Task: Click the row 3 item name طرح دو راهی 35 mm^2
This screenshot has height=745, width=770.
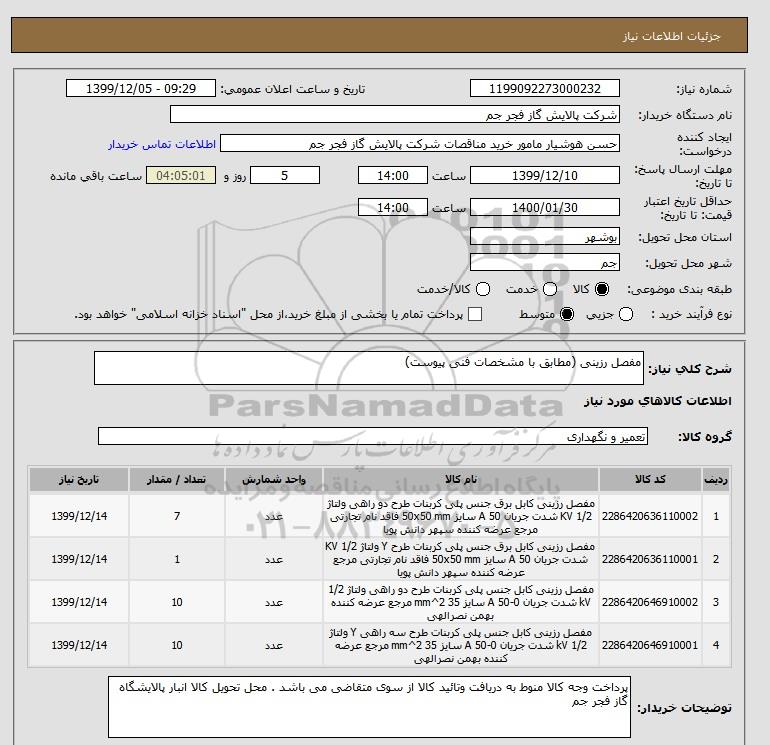Action: click(461, 602)
